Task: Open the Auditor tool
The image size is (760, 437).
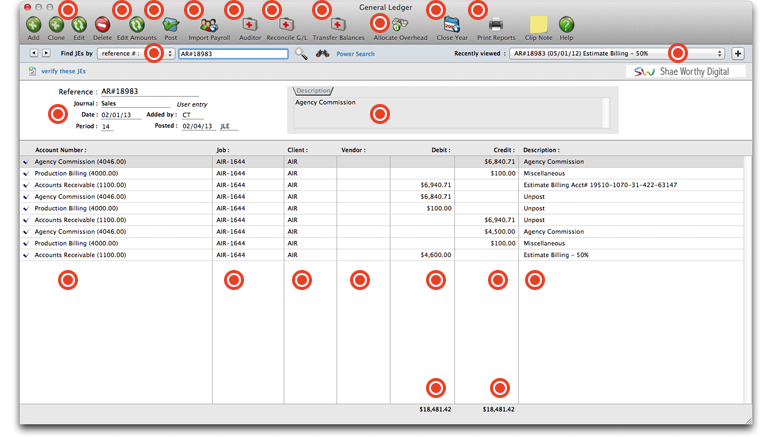Action: [249, 25]
